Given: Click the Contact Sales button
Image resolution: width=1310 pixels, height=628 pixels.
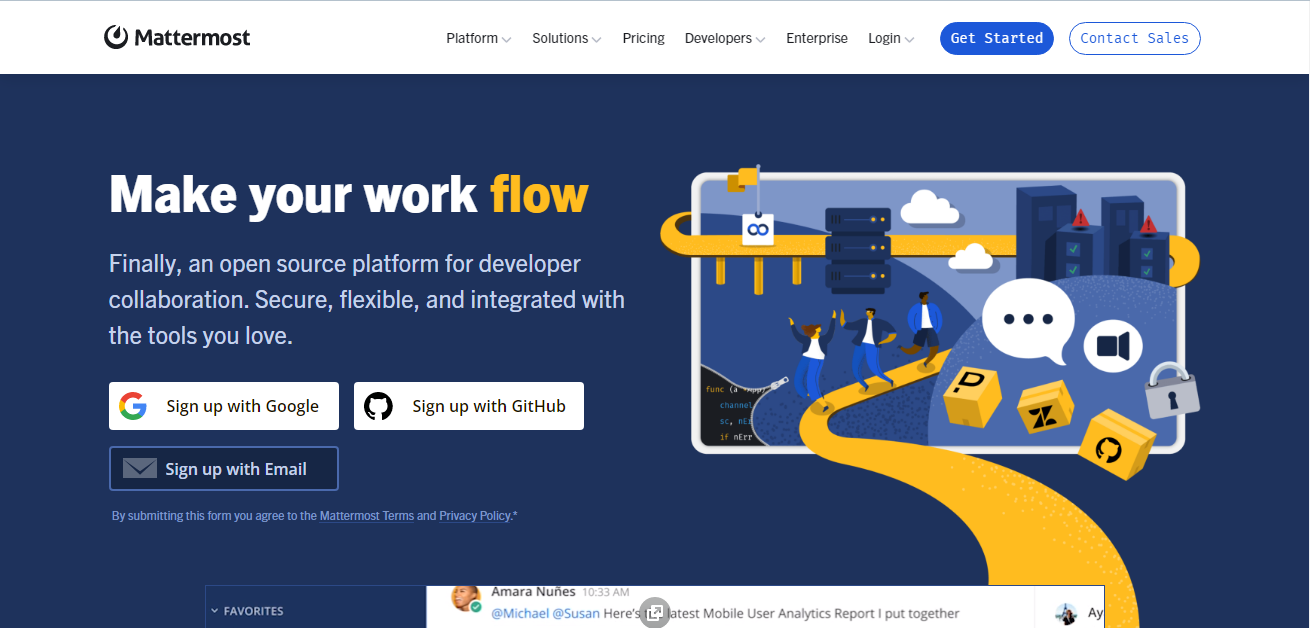Looking at the screenshot, I should point(1134,38).
